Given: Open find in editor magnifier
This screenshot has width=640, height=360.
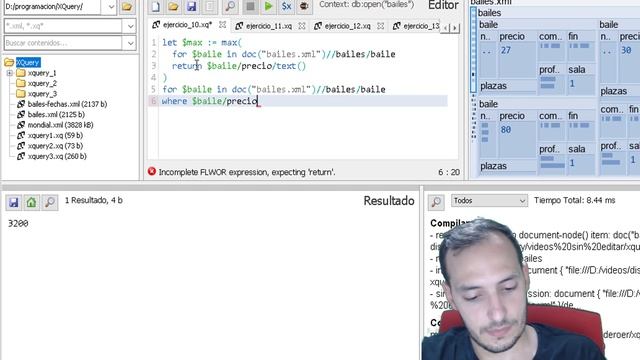Looking at the screenshot, I should (230, 6).
